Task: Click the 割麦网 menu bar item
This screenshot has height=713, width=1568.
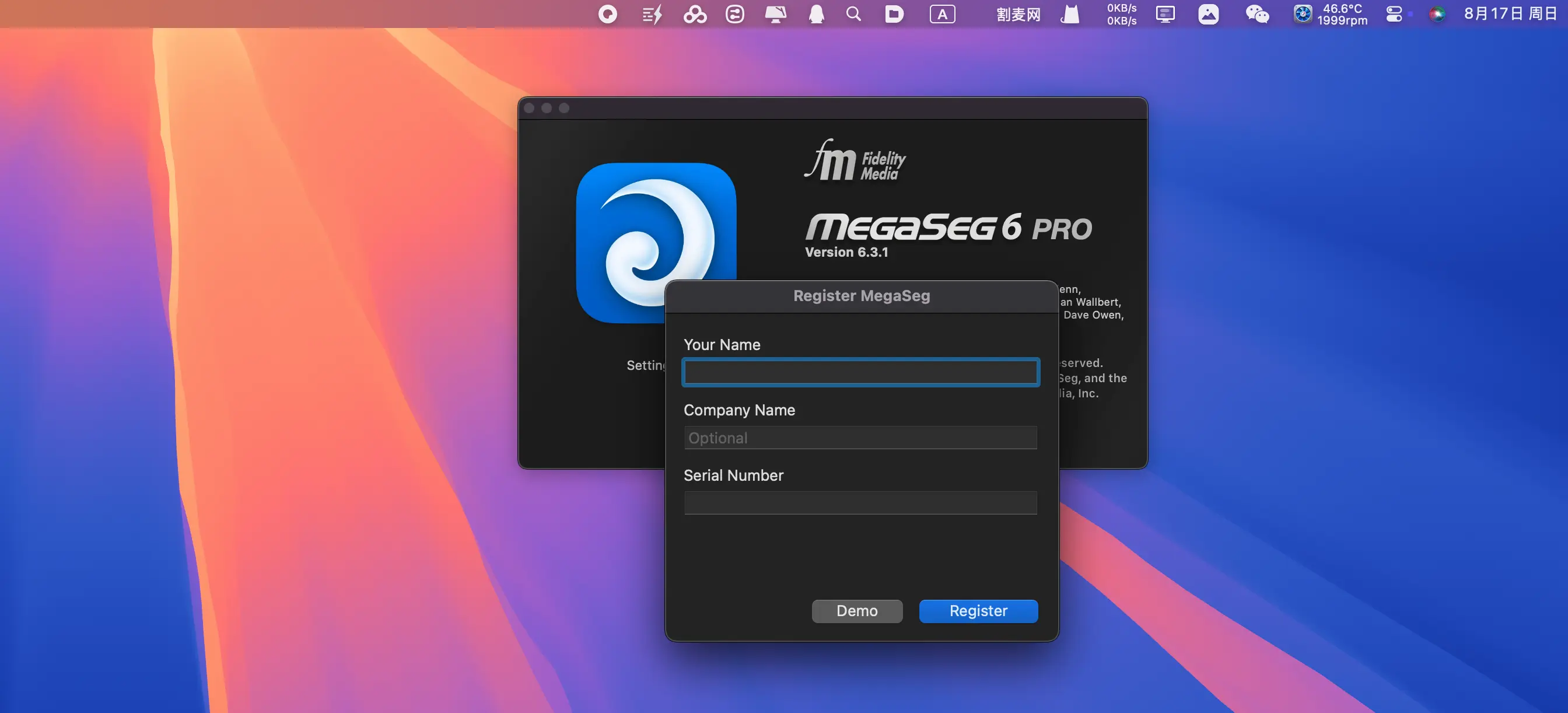Action: 1018,14
